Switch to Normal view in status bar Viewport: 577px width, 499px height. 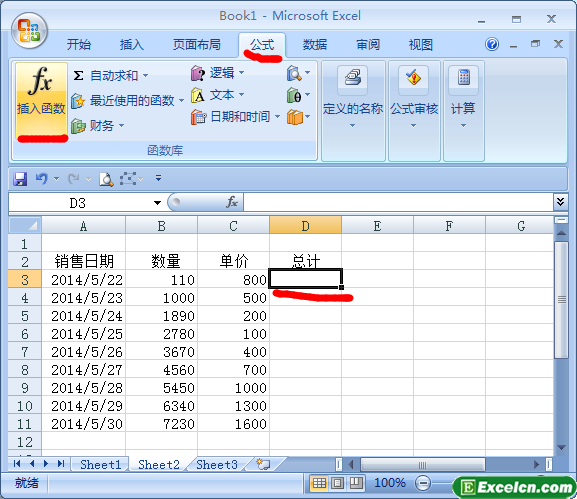pyautogui.click(x=319, y=483)
